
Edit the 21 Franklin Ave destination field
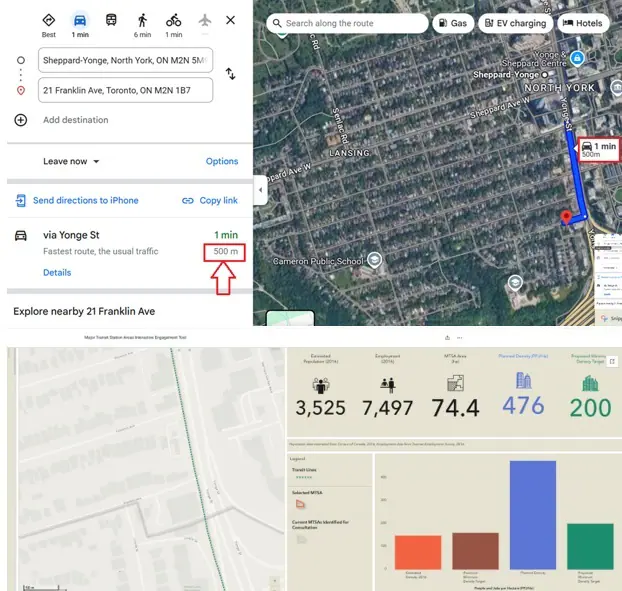(x=125, y=90)
